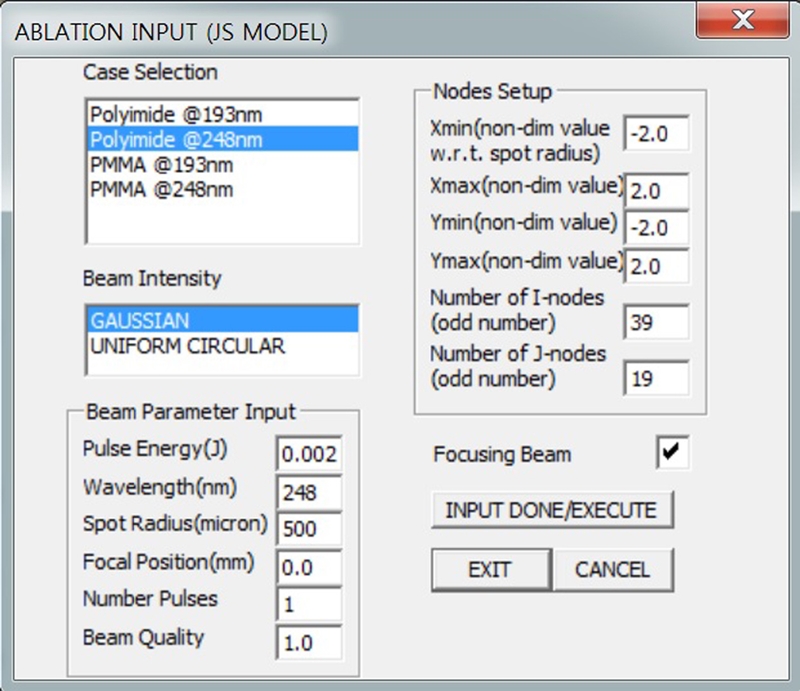This screenshot has height=691, width=800.
Task: Select UNIFORM CIRCULAR beam intensity
Action: coord(187,346)
